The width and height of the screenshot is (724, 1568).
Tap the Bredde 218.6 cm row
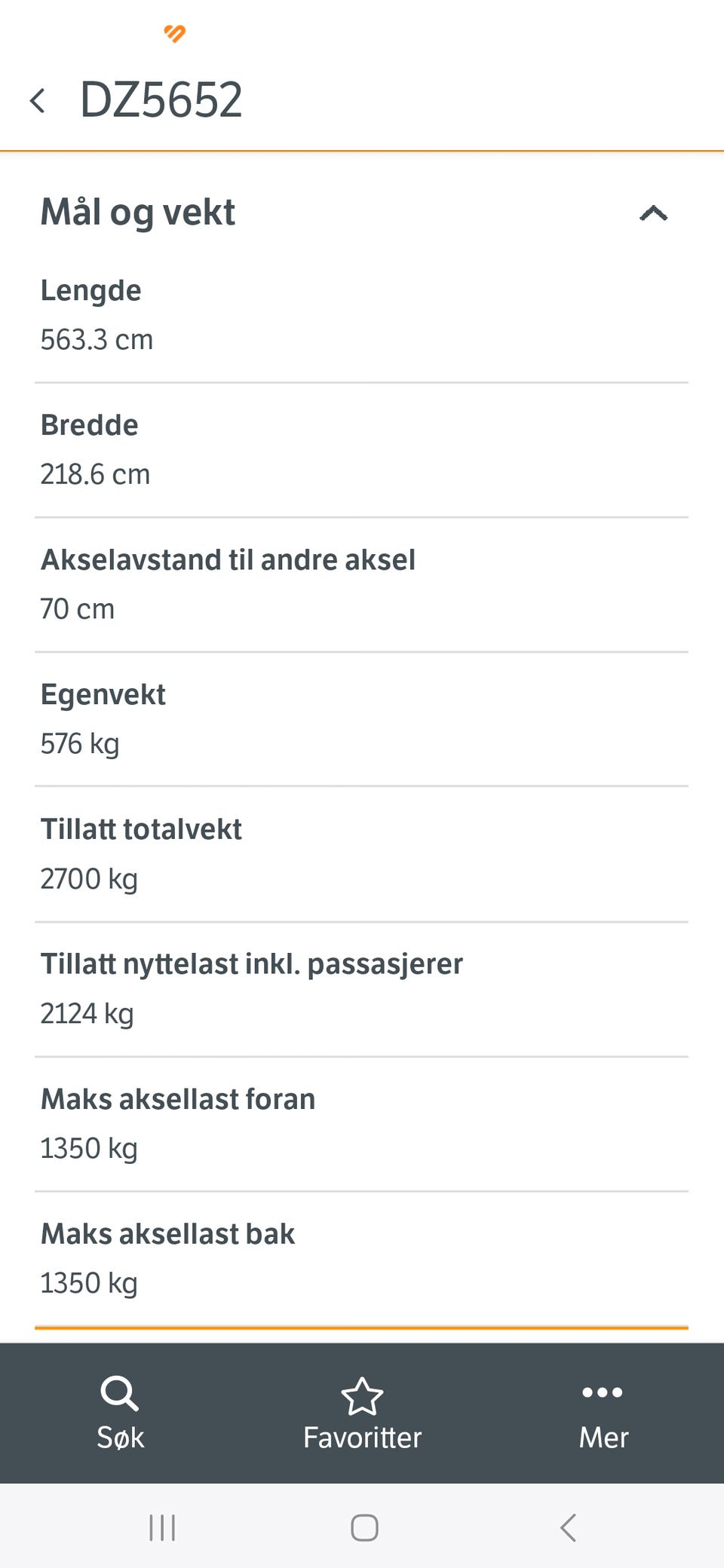point(361,450)
